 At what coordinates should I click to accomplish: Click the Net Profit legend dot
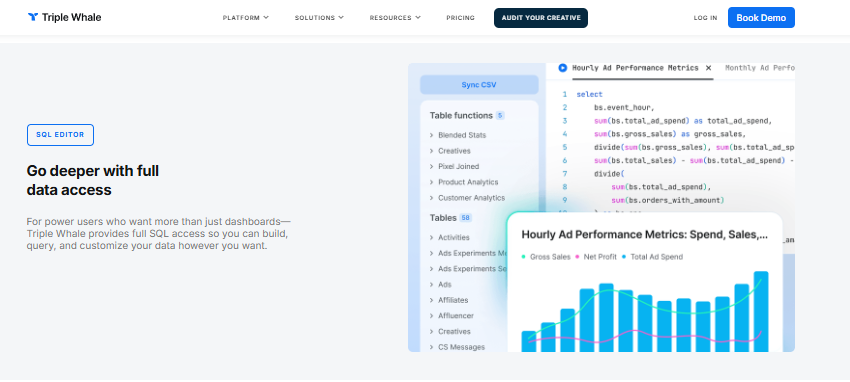577,257
